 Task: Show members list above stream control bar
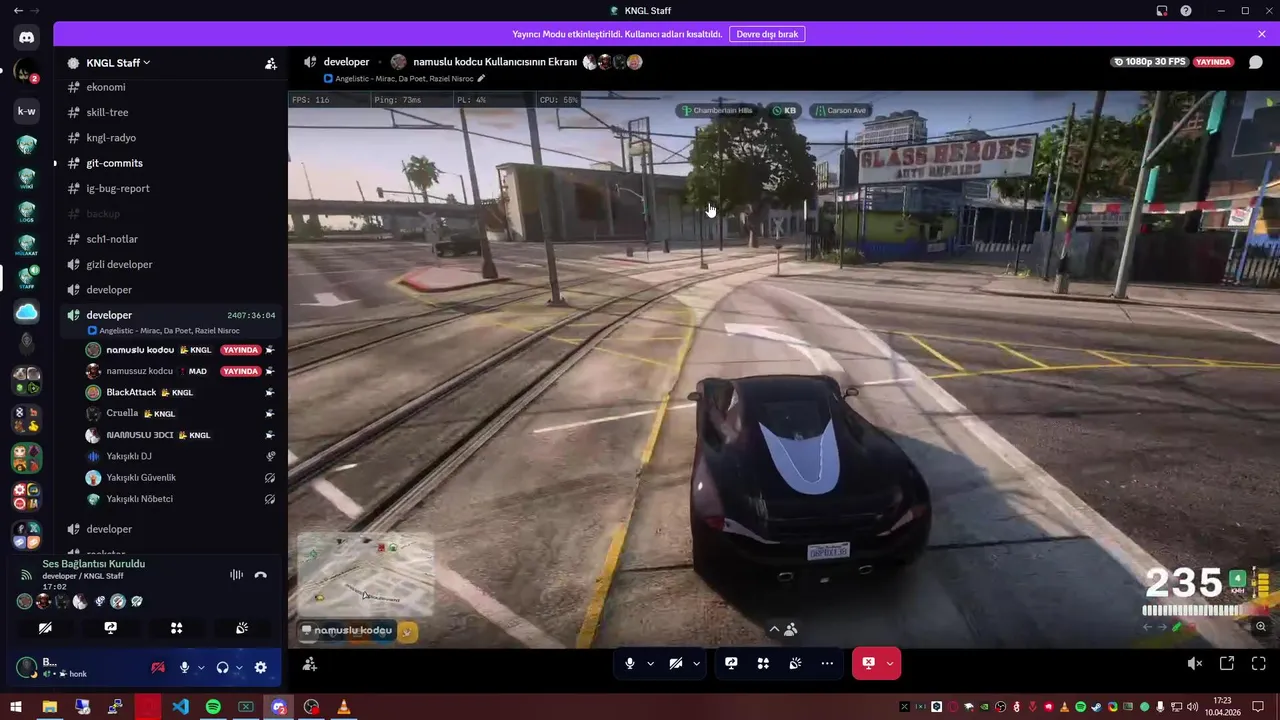click(x=782, y=629)
